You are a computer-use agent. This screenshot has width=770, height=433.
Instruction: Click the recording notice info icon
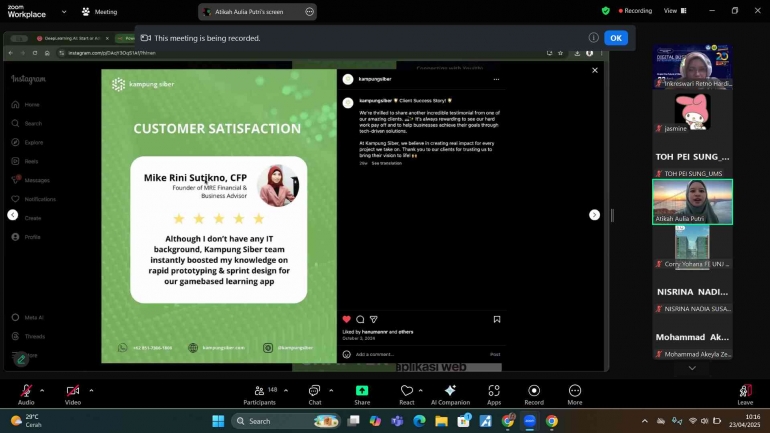(x=593, y=38)
